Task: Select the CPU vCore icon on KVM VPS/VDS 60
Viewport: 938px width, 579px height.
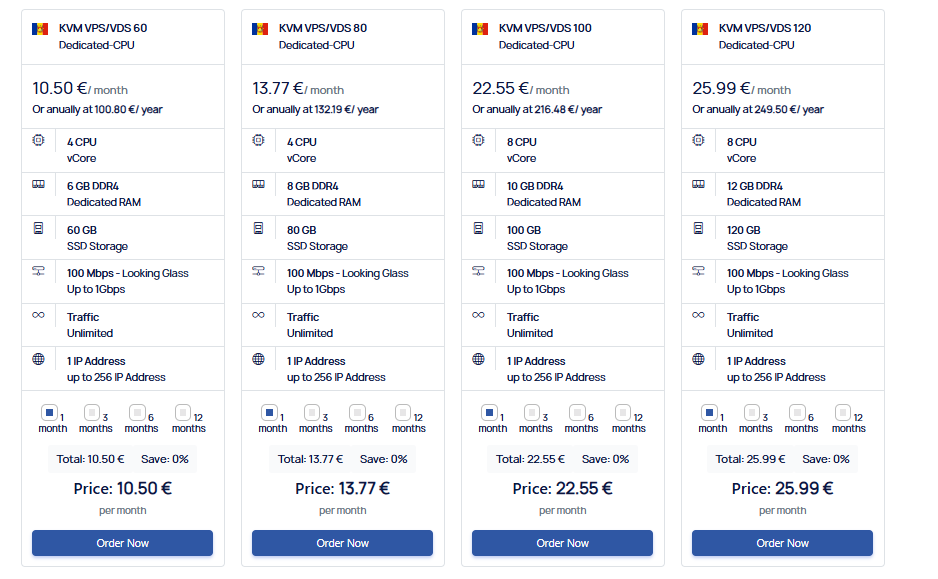Action: 39,142
